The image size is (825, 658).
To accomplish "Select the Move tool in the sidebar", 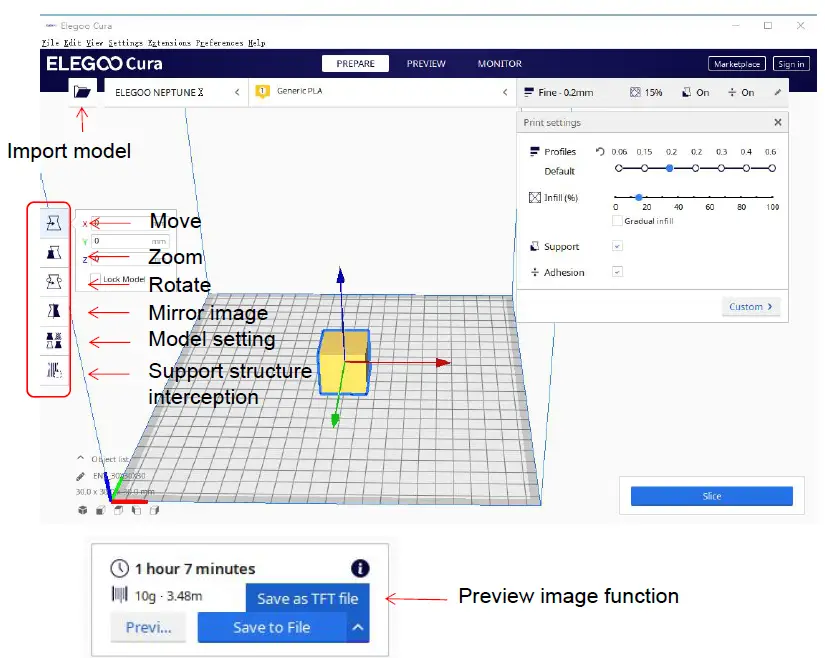I will tap(54, 223).
